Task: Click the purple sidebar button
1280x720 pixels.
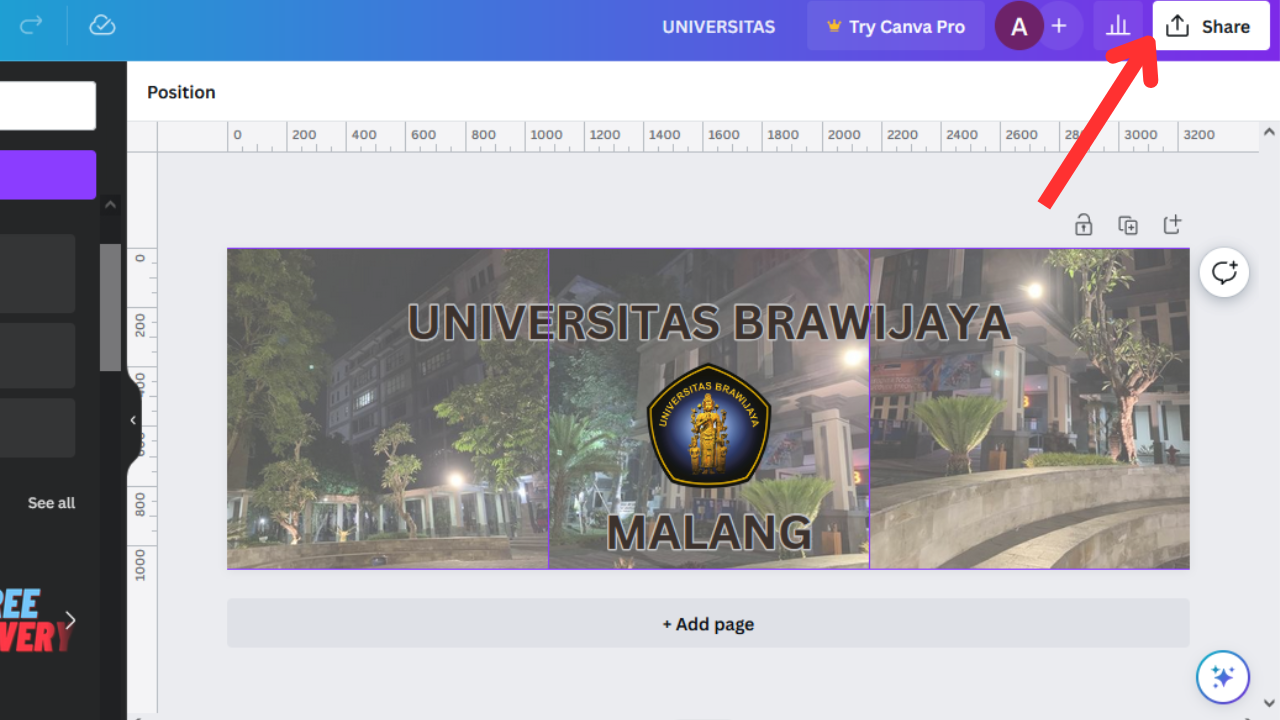Action: 48,175
